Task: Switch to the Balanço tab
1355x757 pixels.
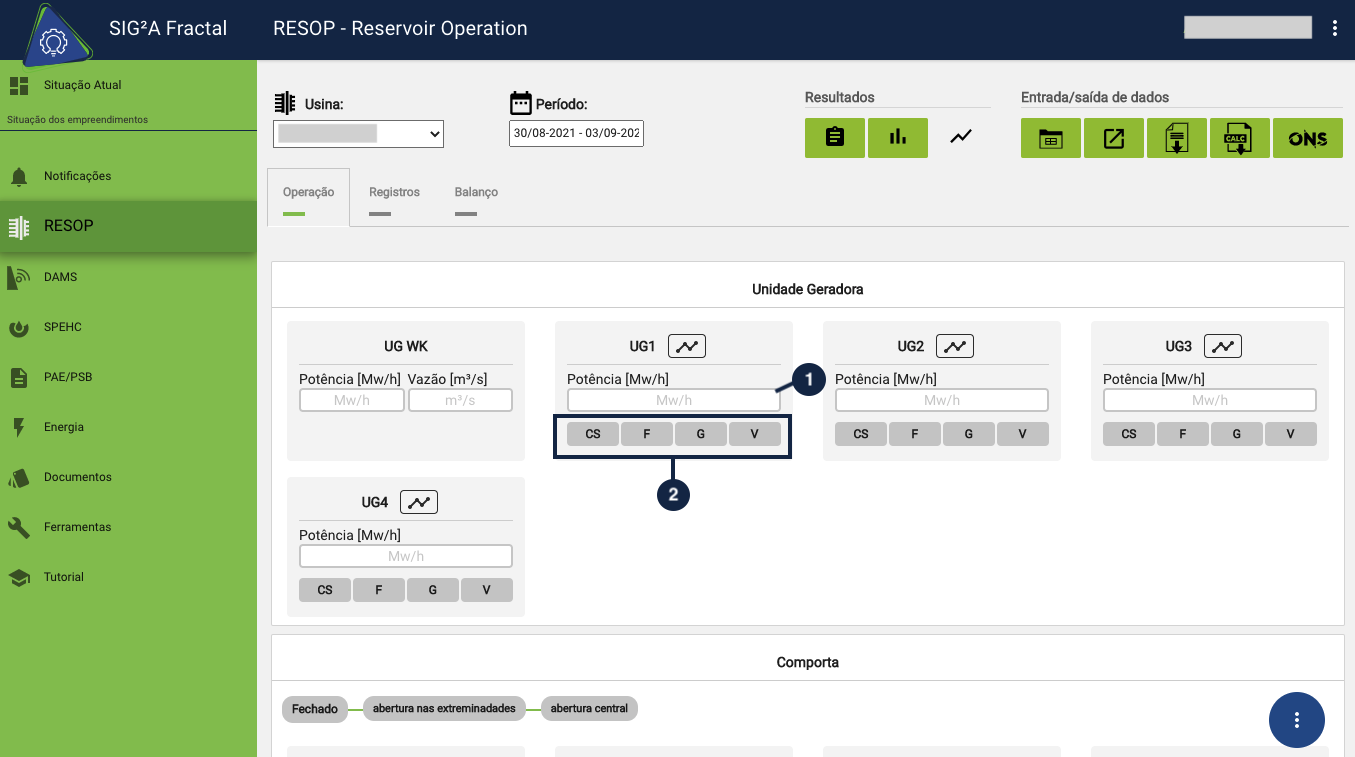Action: tap(476, 192)
